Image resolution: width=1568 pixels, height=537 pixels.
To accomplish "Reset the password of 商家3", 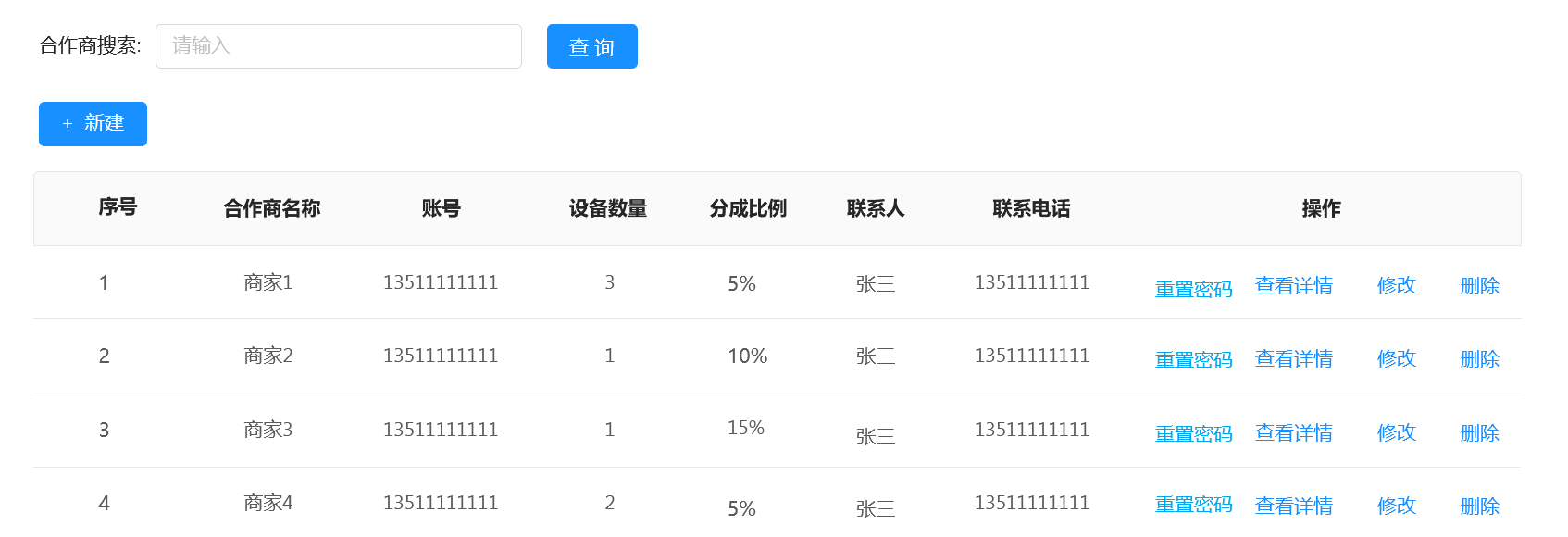I will (1193, 433).
